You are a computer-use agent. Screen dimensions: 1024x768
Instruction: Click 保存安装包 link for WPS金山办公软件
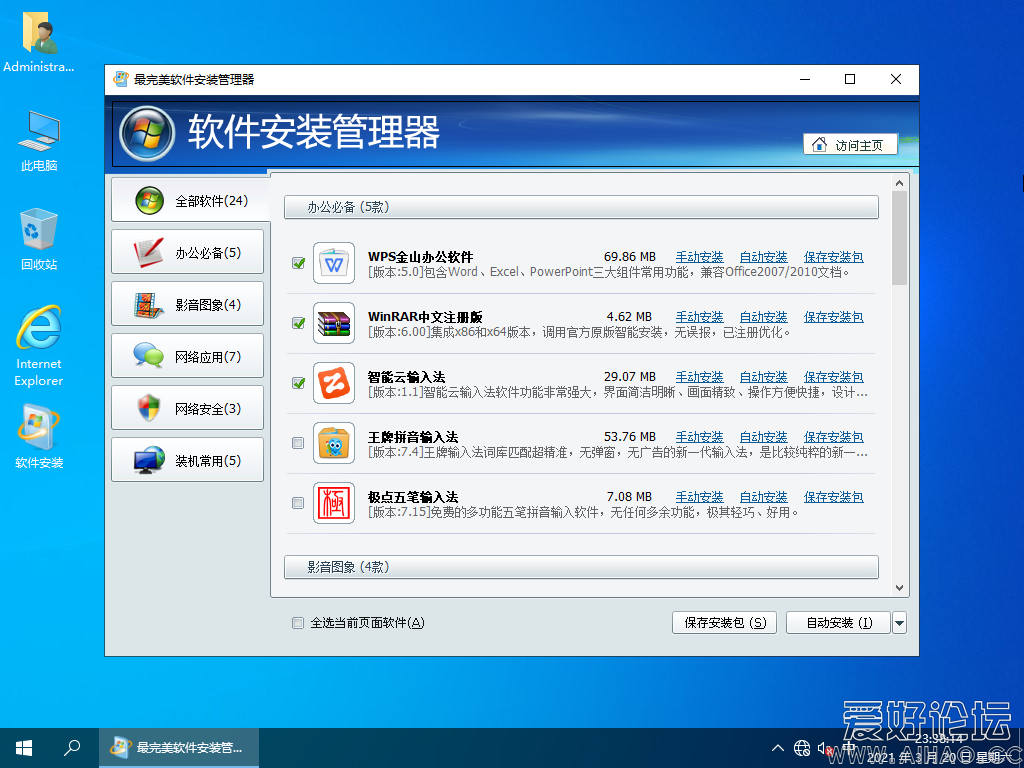pyautogui.click(x=833, y=257)
